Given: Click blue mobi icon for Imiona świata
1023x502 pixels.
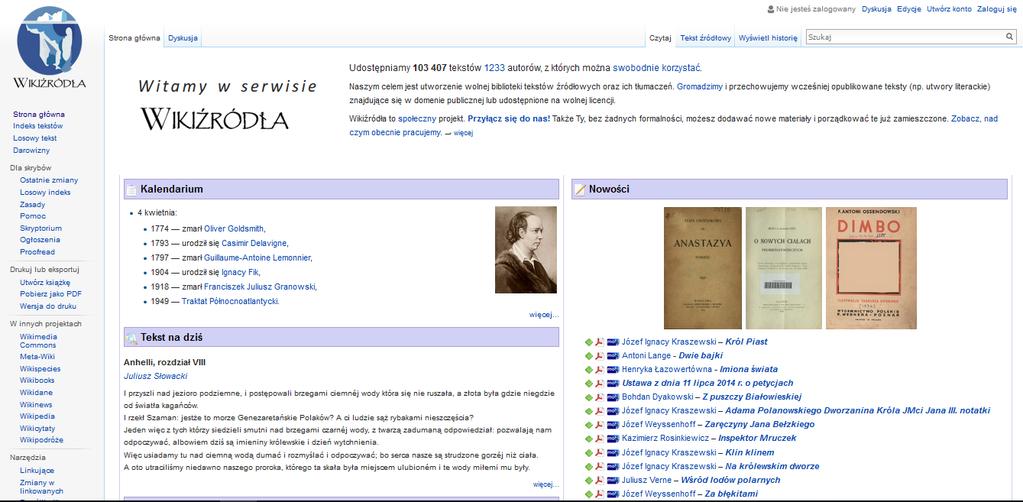Looking at the screenshot, I should coord(613,369).
